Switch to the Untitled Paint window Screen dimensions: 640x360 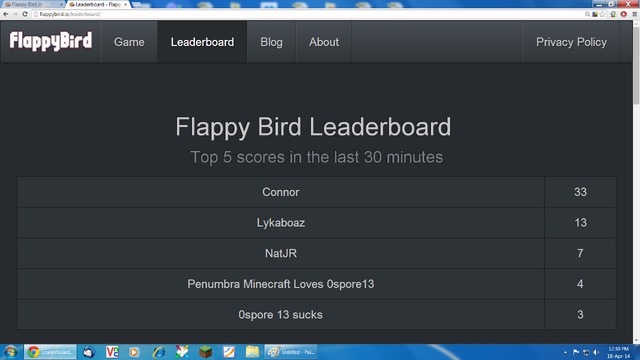click(x=291, y=352)
